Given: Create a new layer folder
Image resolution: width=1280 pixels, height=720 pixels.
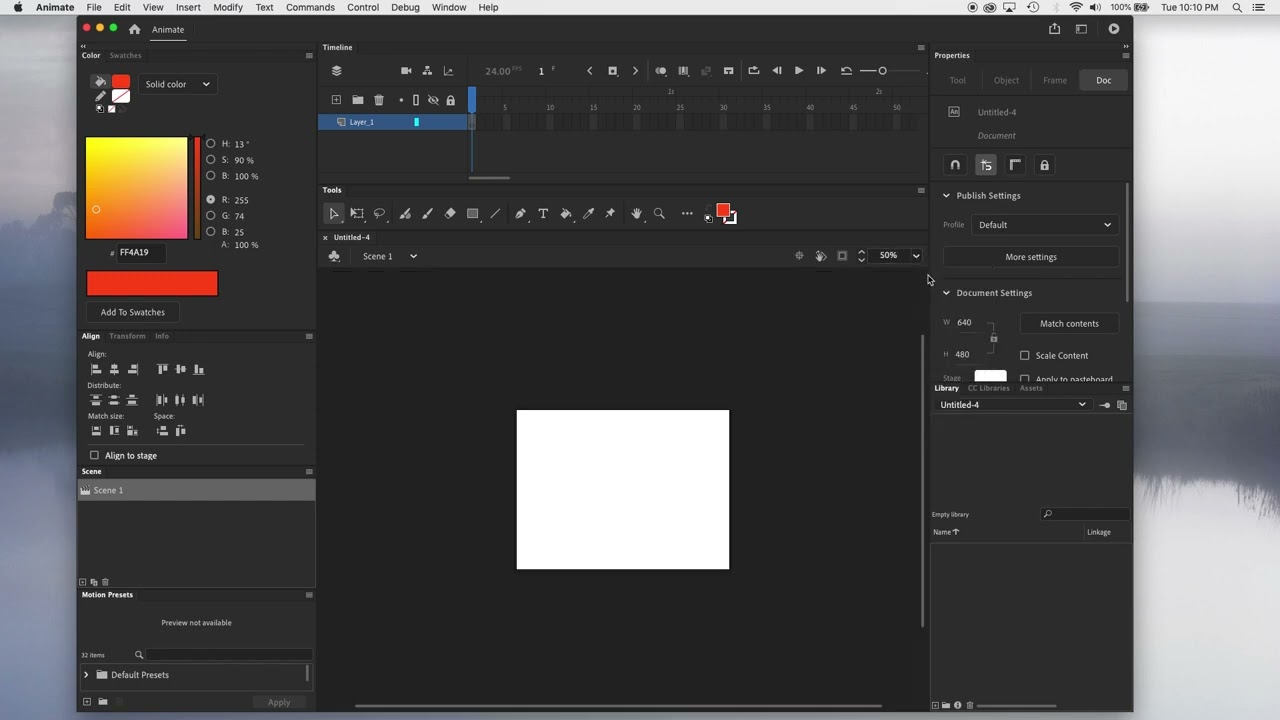Looking at the screenshot, I should coord(357,100).
